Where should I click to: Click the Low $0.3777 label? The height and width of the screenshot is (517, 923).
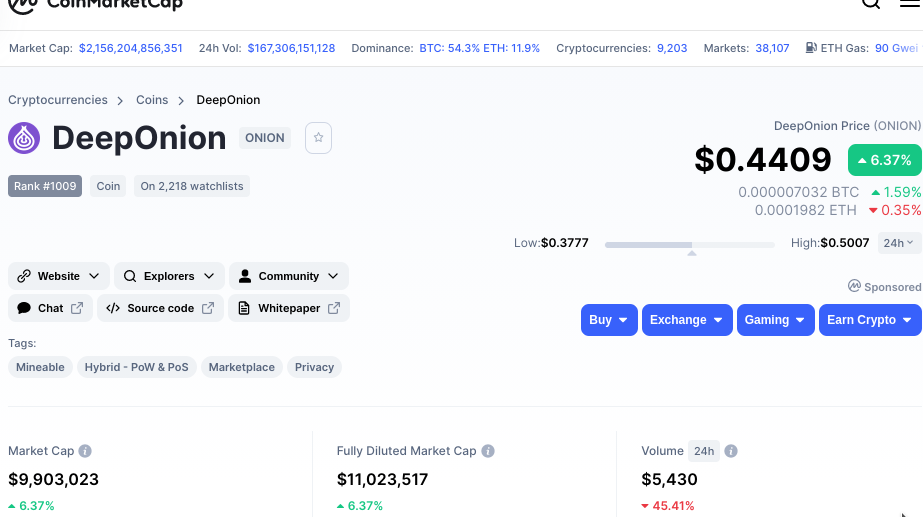click(551, 243)
